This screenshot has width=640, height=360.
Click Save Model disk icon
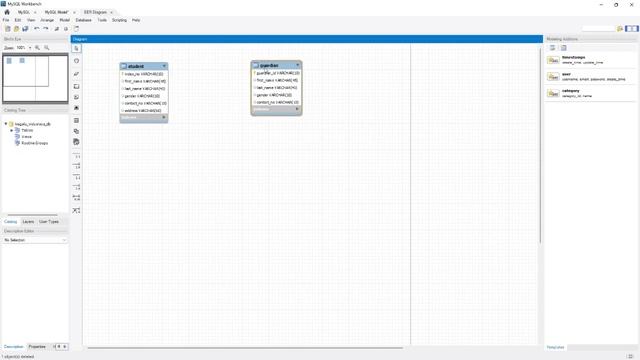25,29
